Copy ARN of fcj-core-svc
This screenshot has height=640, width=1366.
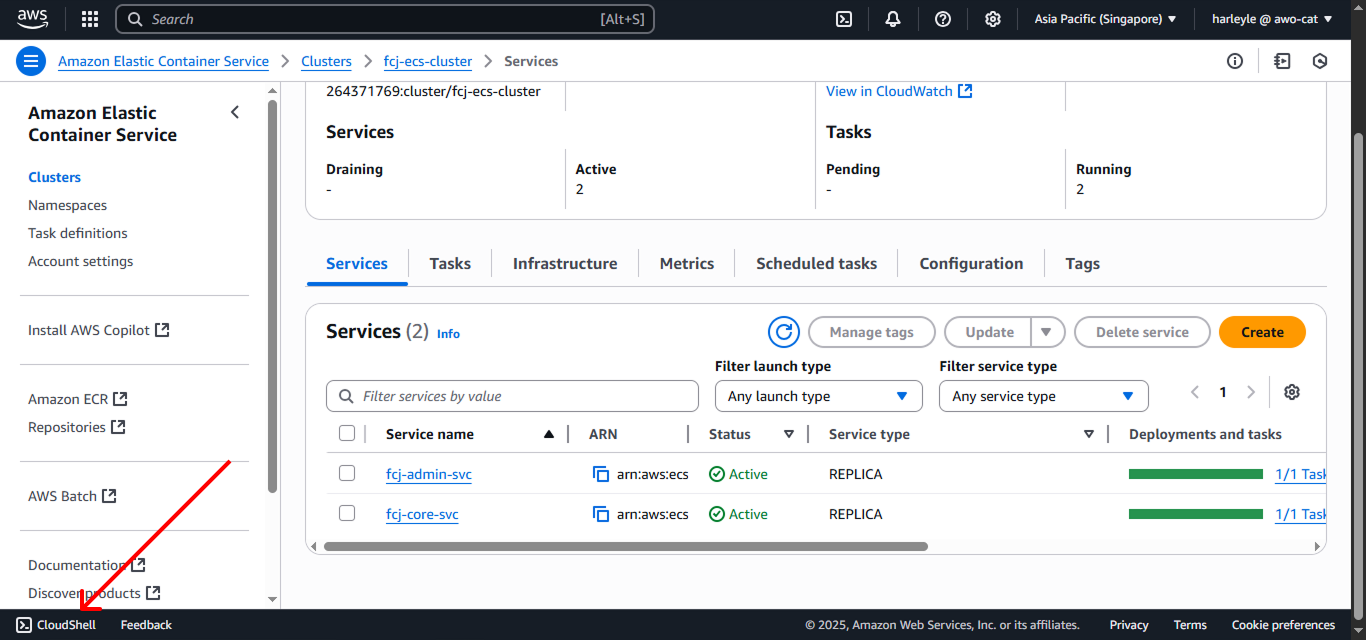(x=601, y=514)
